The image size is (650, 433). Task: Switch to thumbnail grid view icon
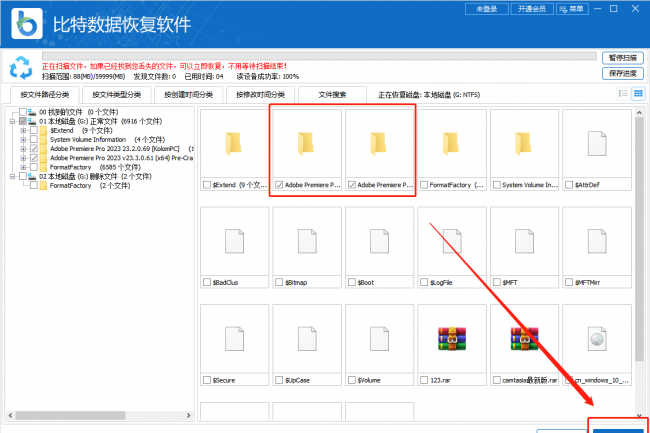click(x=638, y=94)
